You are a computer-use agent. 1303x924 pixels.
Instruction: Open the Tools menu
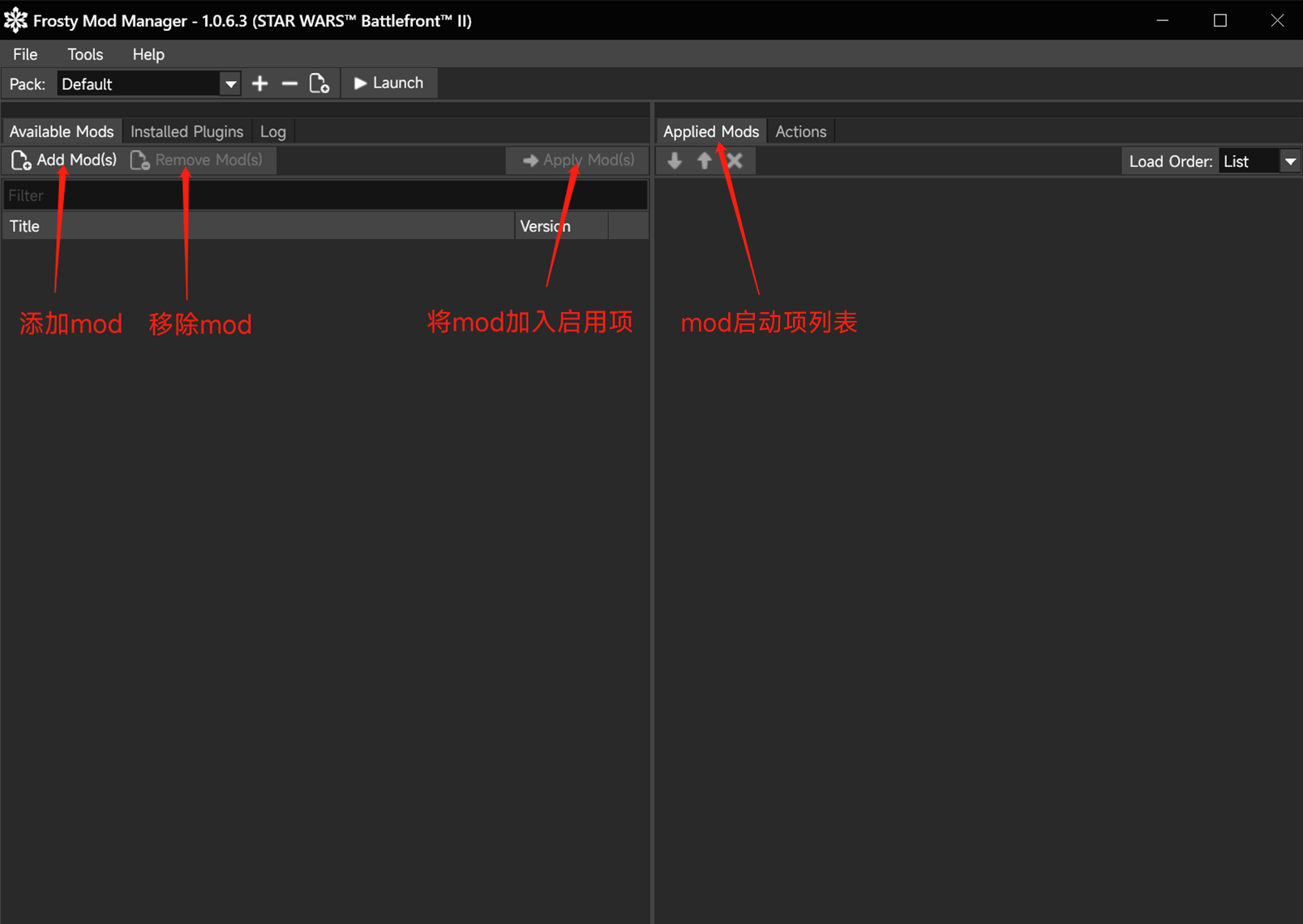coord(85,54)
